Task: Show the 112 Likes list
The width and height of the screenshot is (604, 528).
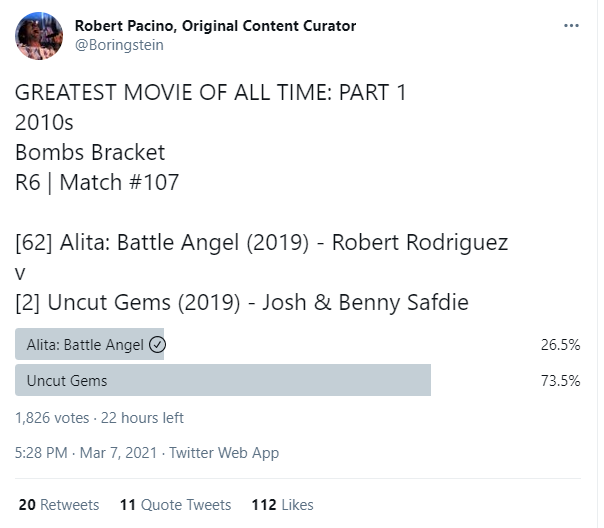Action: (x=282, y=505)
